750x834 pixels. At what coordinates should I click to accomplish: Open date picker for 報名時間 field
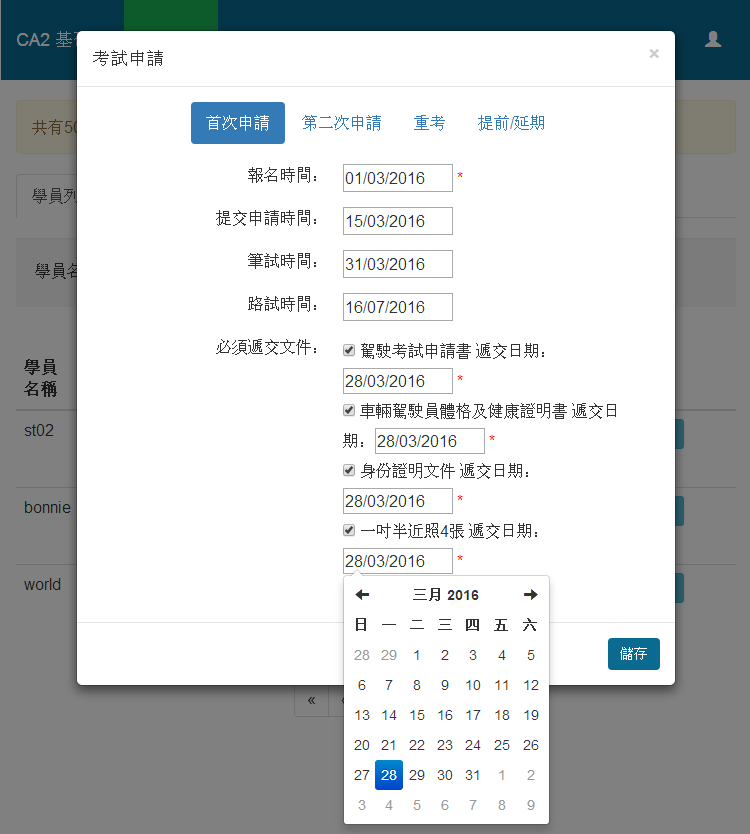point(397,178)
